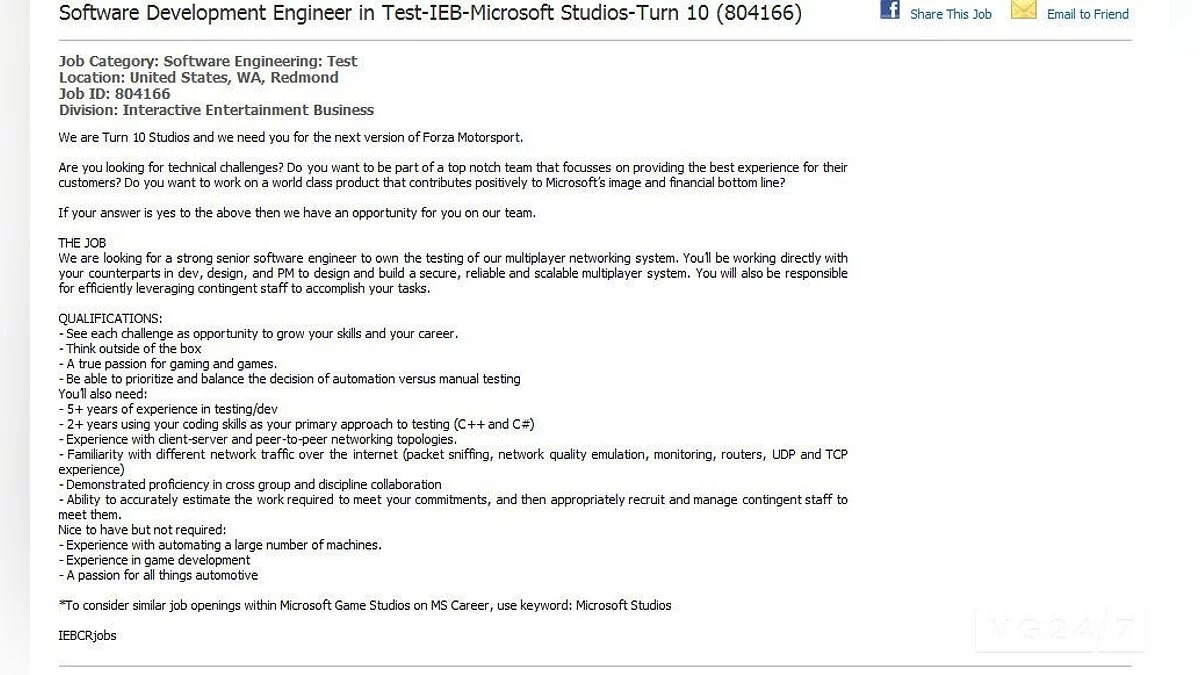The image size is (1200, 675).
Task: Click the passion for all things automotive line
Action: coord(160,575)
